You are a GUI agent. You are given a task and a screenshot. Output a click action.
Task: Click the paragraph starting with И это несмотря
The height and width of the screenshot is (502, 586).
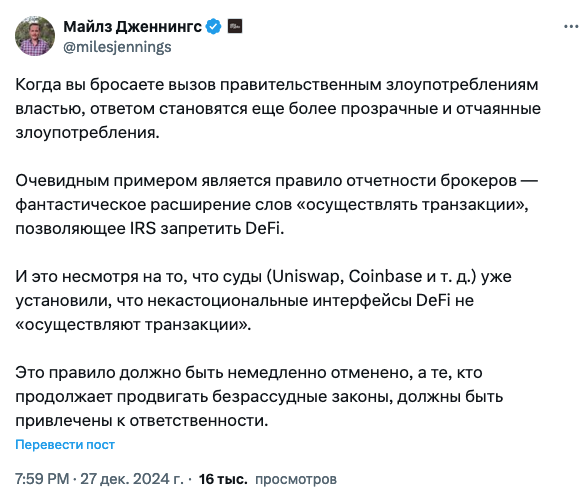point(263,301)
